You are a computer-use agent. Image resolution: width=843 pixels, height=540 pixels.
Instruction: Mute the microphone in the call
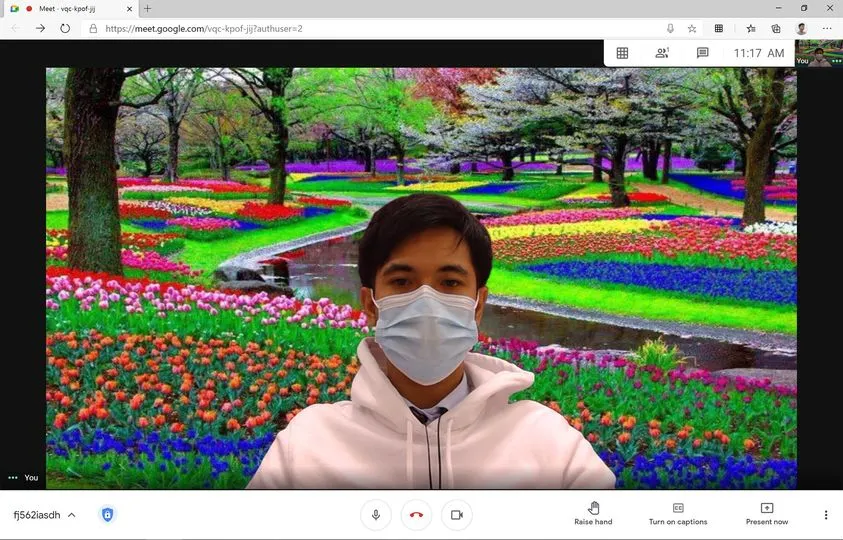376,515
